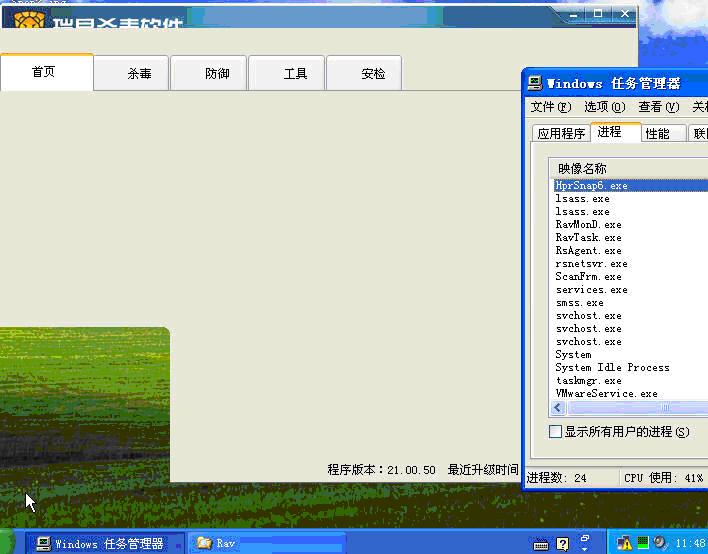708x554 pixels.
Task: Select HprSnap6.exe process row
Action: click(631, 186)
